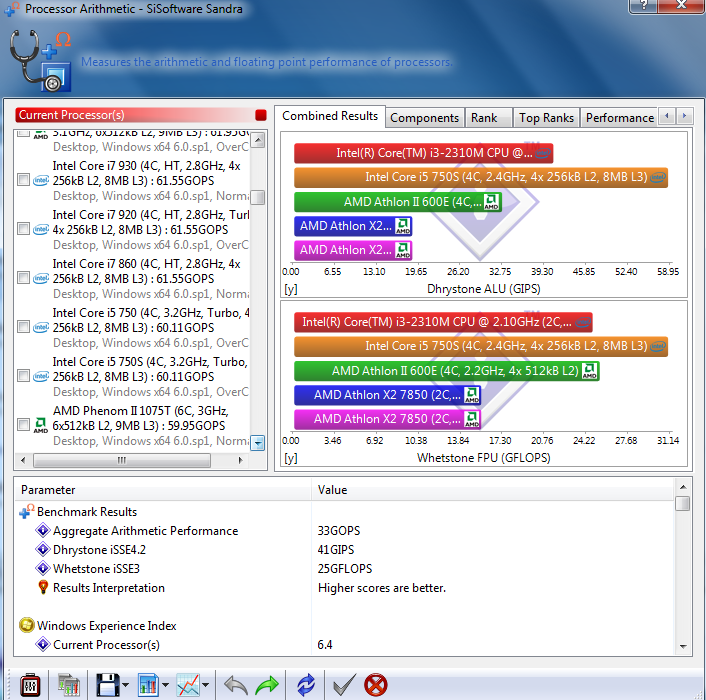Click parameter table scroll down arrow
Screen dimensions: 706x700
click(683, 647)
